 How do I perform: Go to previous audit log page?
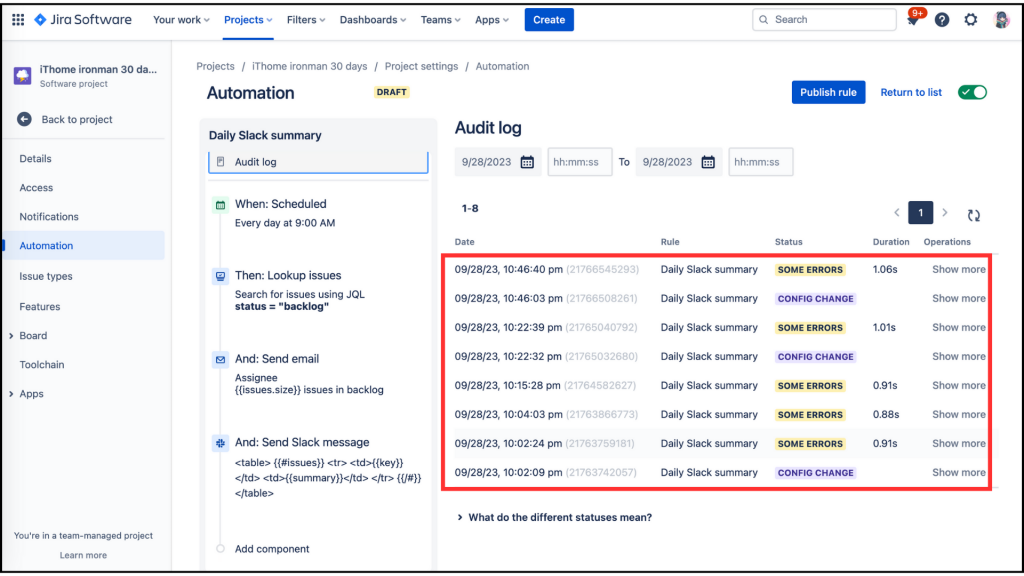tap(897, 213)
